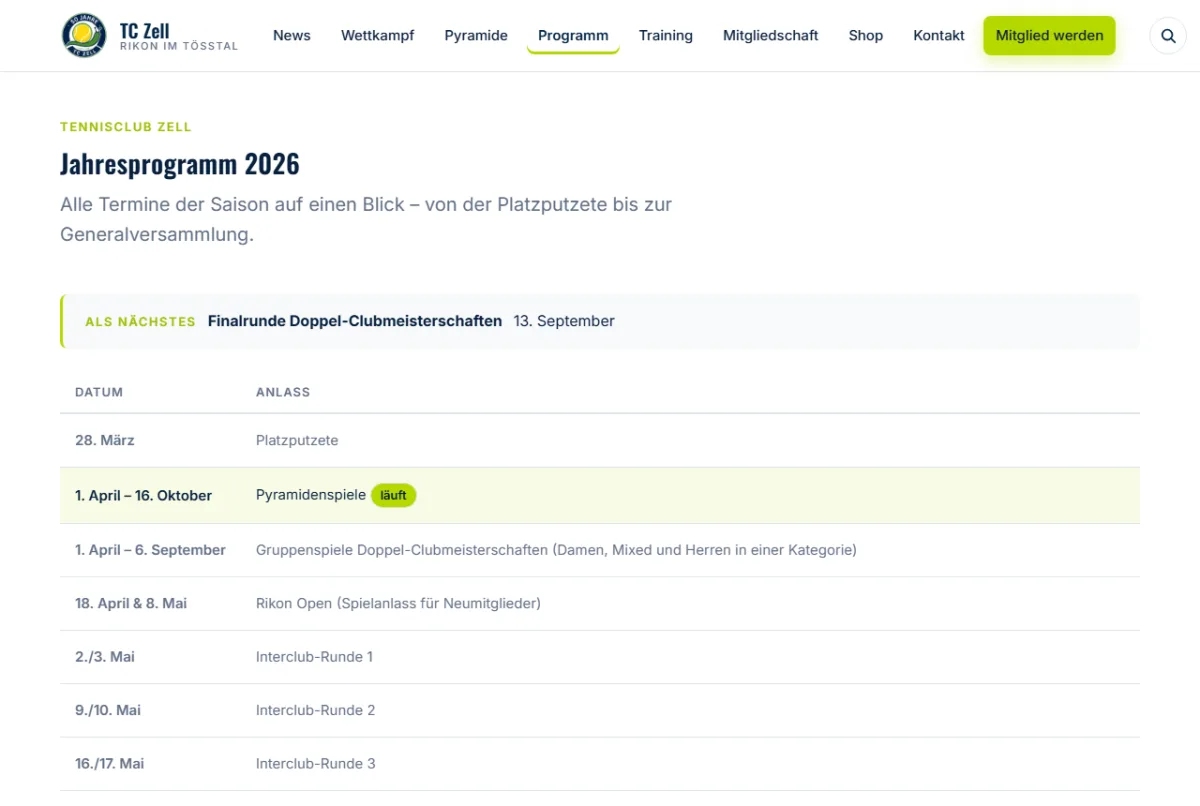The image size is (1200, 806).
Task: Click the Finalrunde Doppel-Clubmeisterschaften next event
Action: click(355, 321)
